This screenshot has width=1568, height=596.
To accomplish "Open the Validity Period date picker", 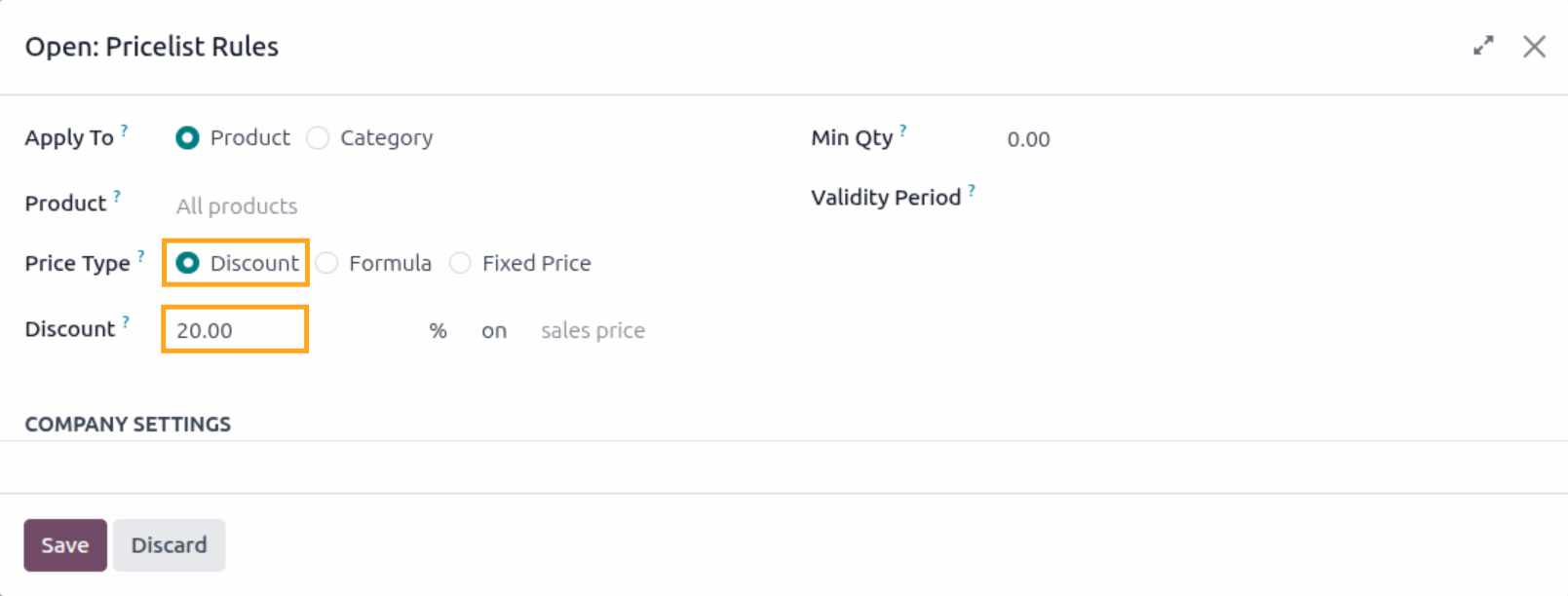I will [x=1072, y=197].
